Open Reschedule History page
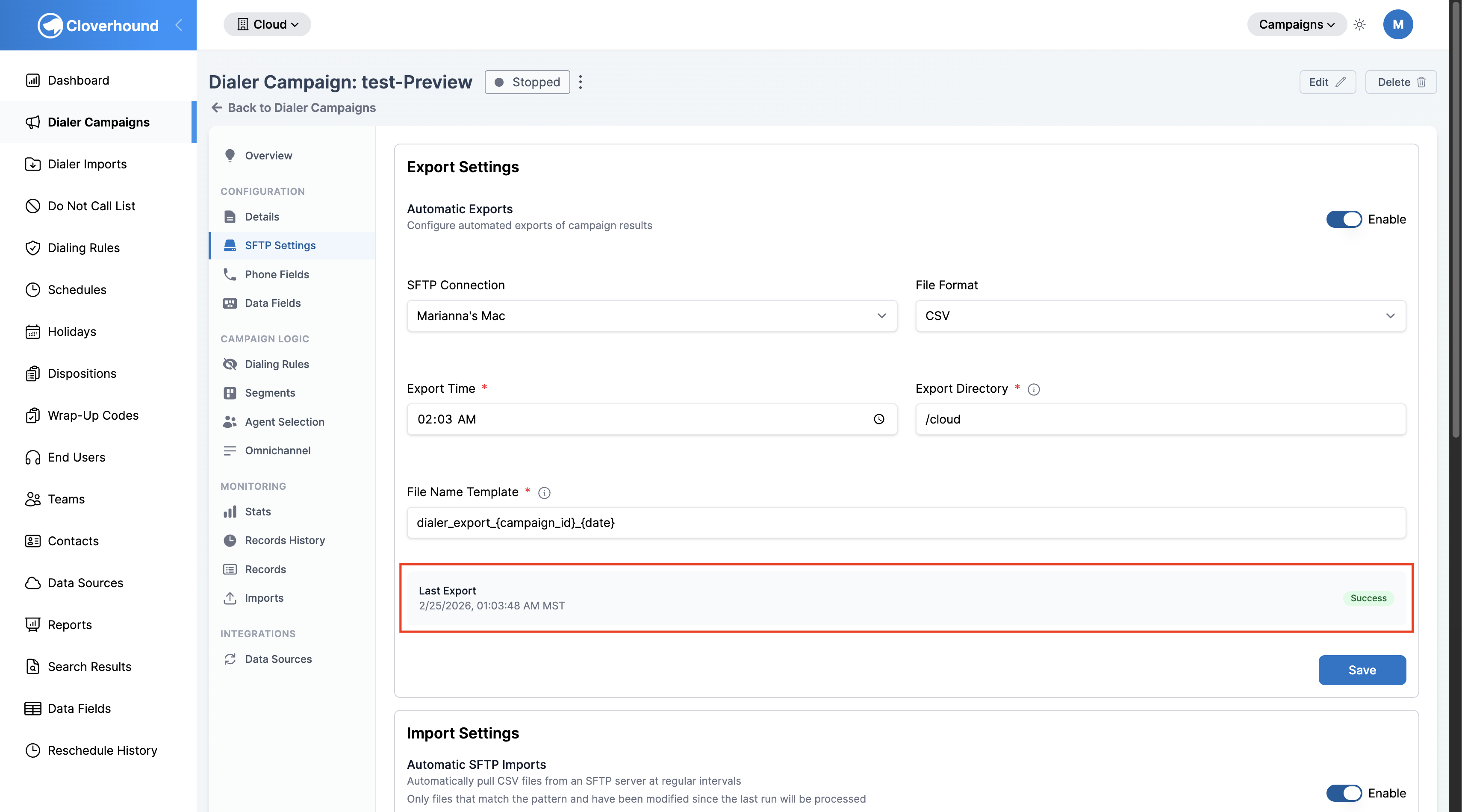Image resolution: width=1462 pixels, height=812 pixels. click(x=97, y=750)
